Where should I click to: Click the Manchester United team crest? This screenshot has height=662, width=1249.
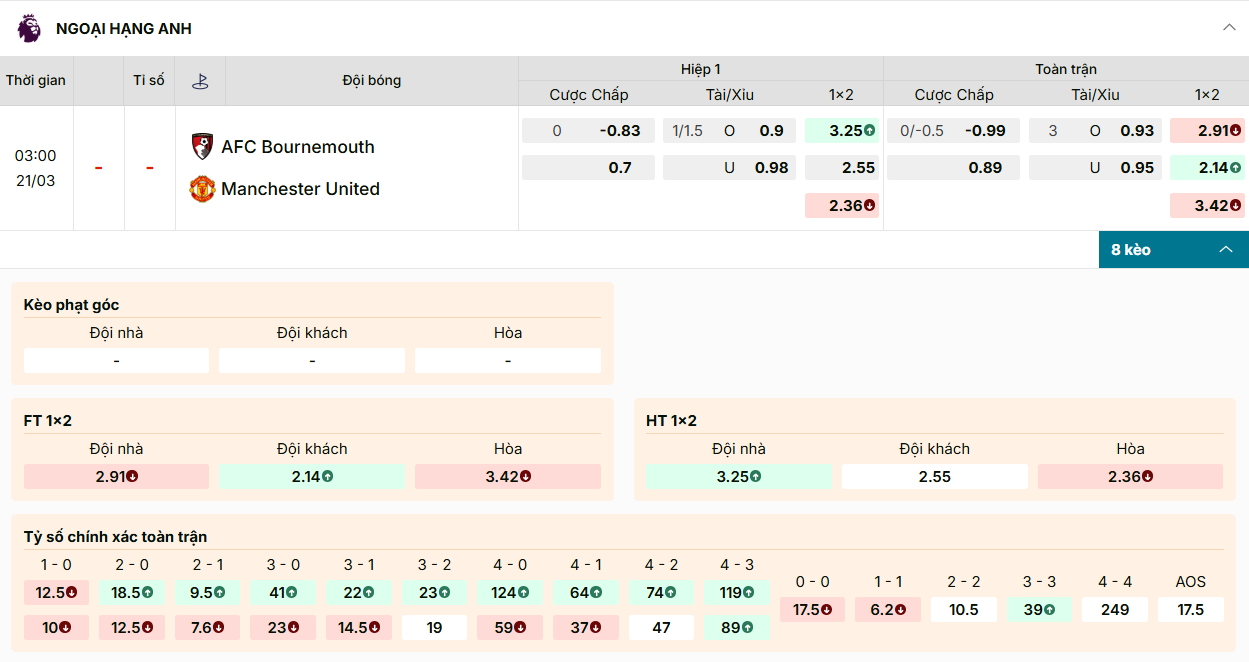(202, 189)
